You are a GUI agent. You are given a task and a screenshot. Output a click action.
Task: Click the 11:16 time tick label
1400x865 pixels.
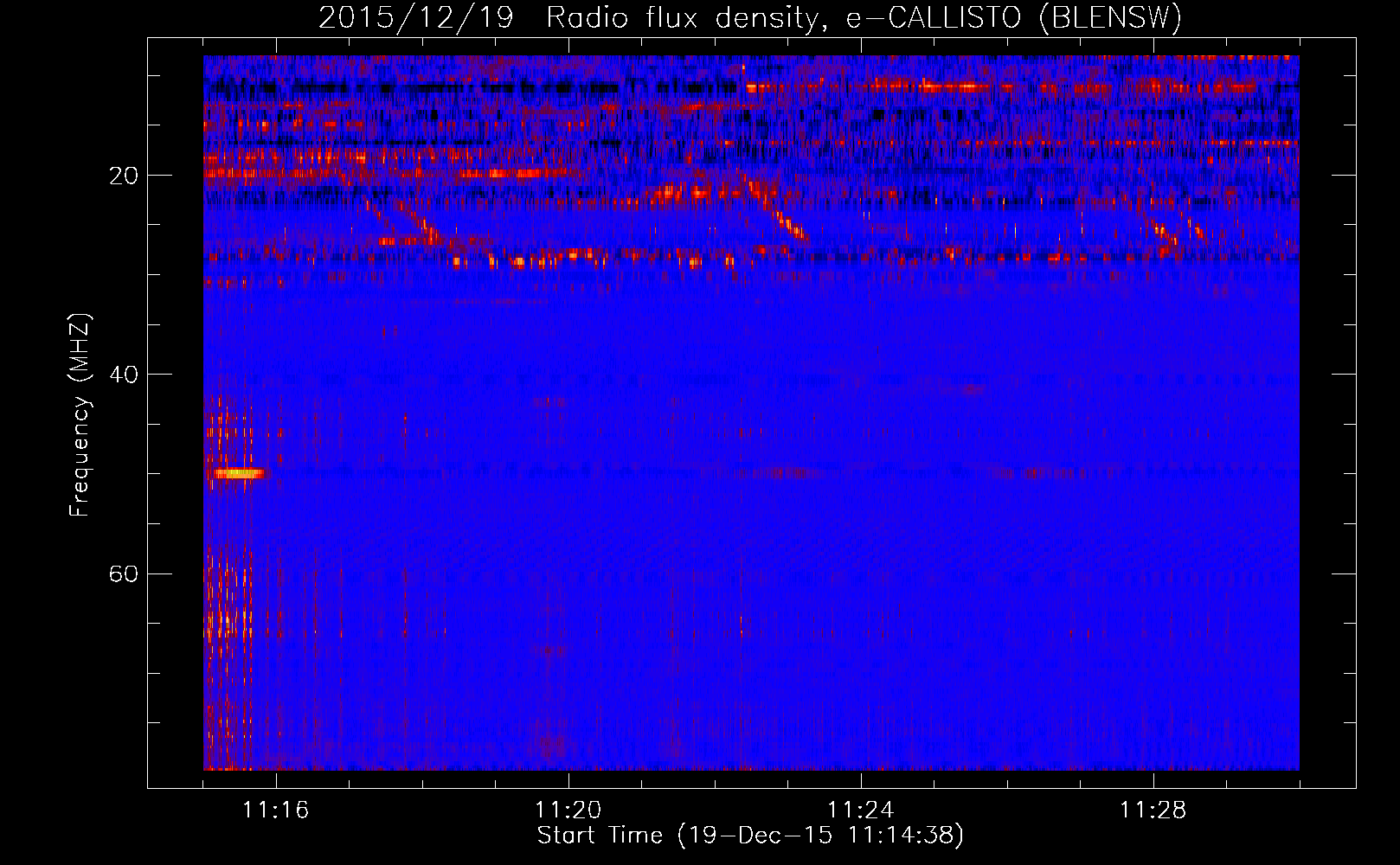275,811
